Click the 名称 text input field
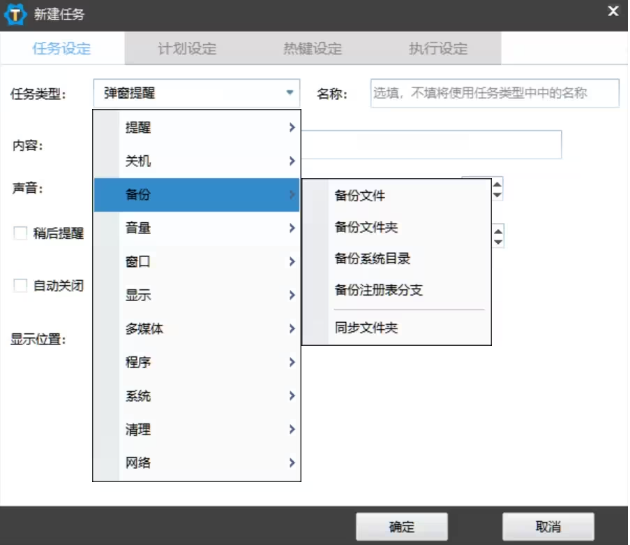Viewport: 630px width, 545px height. tap(494, 94)
